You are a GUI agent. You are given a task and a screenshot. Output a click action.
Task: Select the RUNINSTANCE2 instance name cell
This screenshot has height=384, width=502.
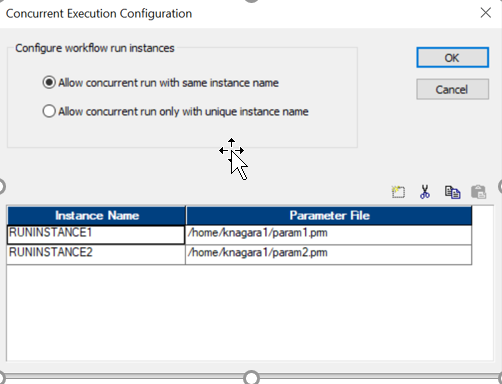pyautogui.click(x=96, y=255)
